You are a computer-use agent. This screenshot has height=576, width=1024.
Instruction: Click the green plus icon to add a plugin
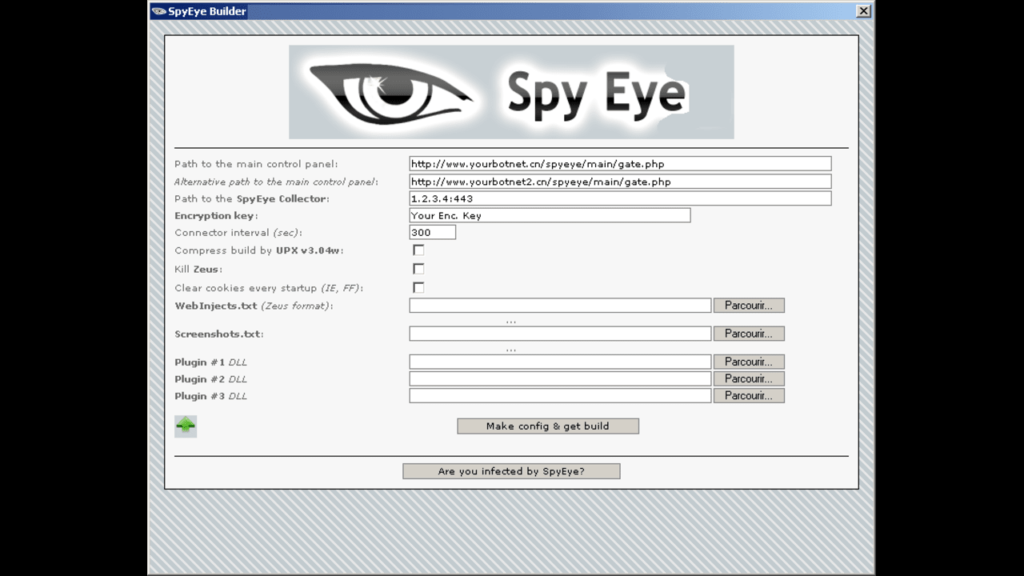(185, 426)
